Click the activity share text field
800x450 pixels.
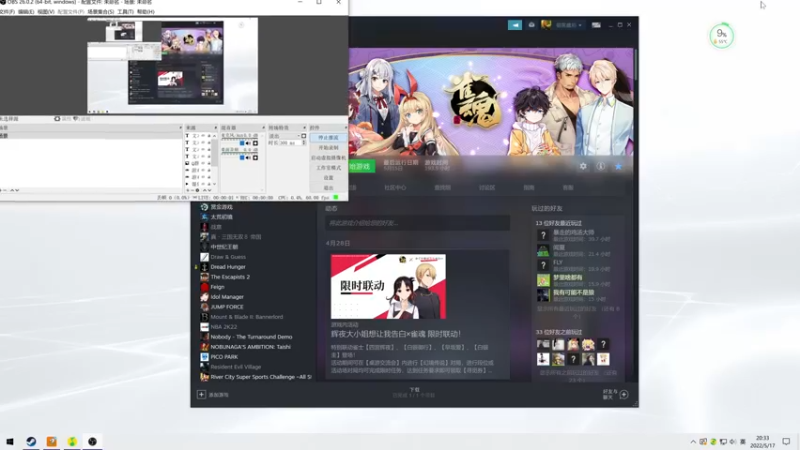pos(417,223)
